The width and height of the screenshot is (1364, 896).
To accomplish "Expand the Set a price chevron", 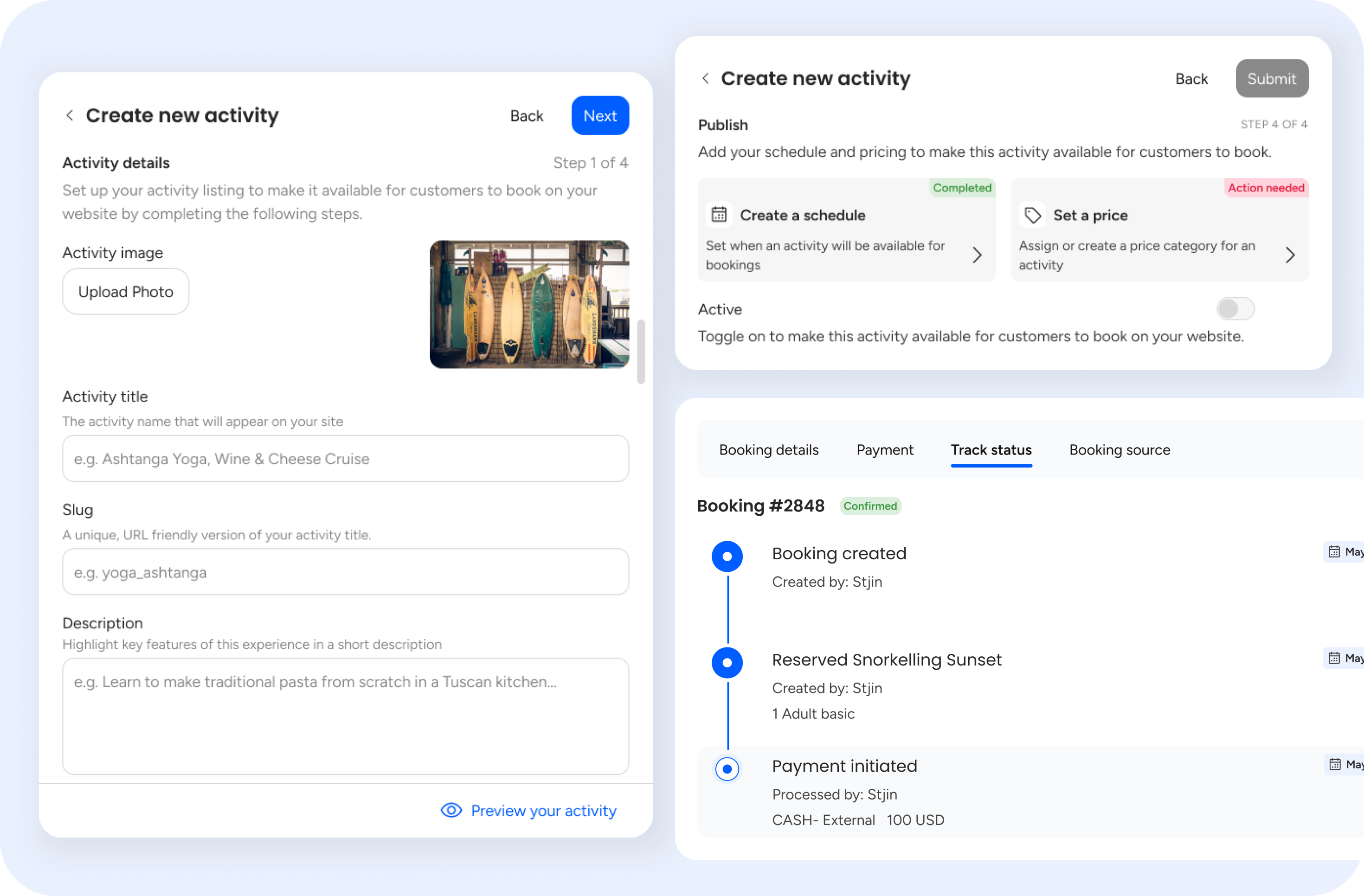I will [x=1290, y=255].
